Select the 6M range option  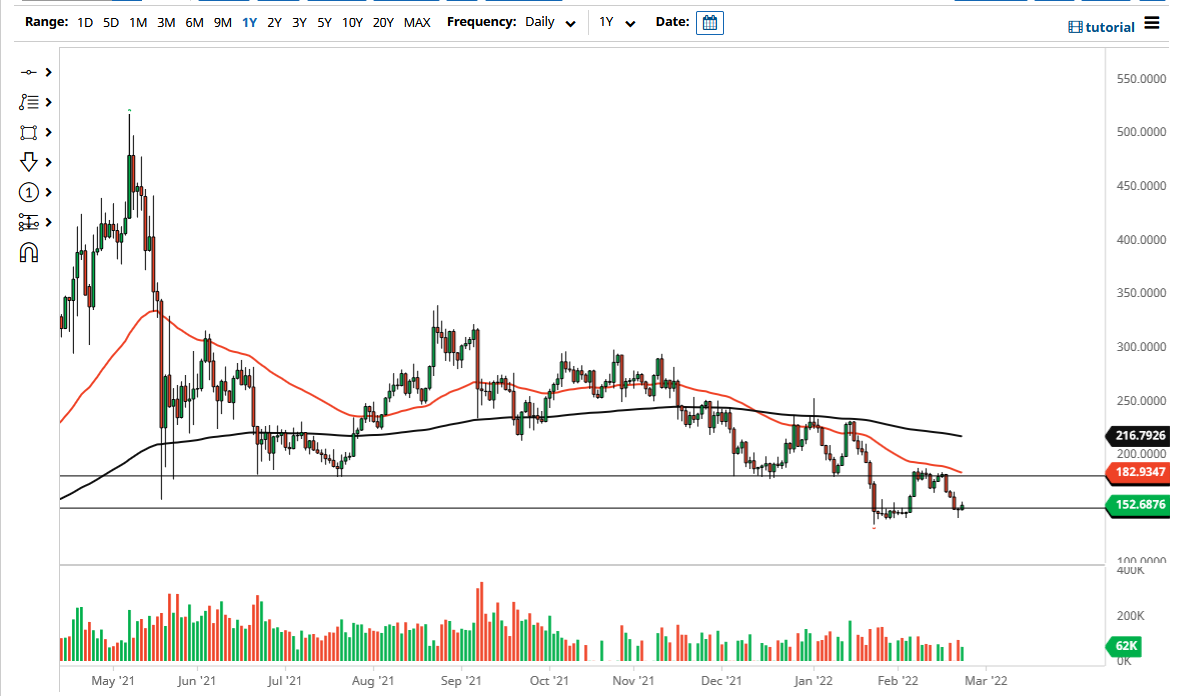click(x=193, y=21)
